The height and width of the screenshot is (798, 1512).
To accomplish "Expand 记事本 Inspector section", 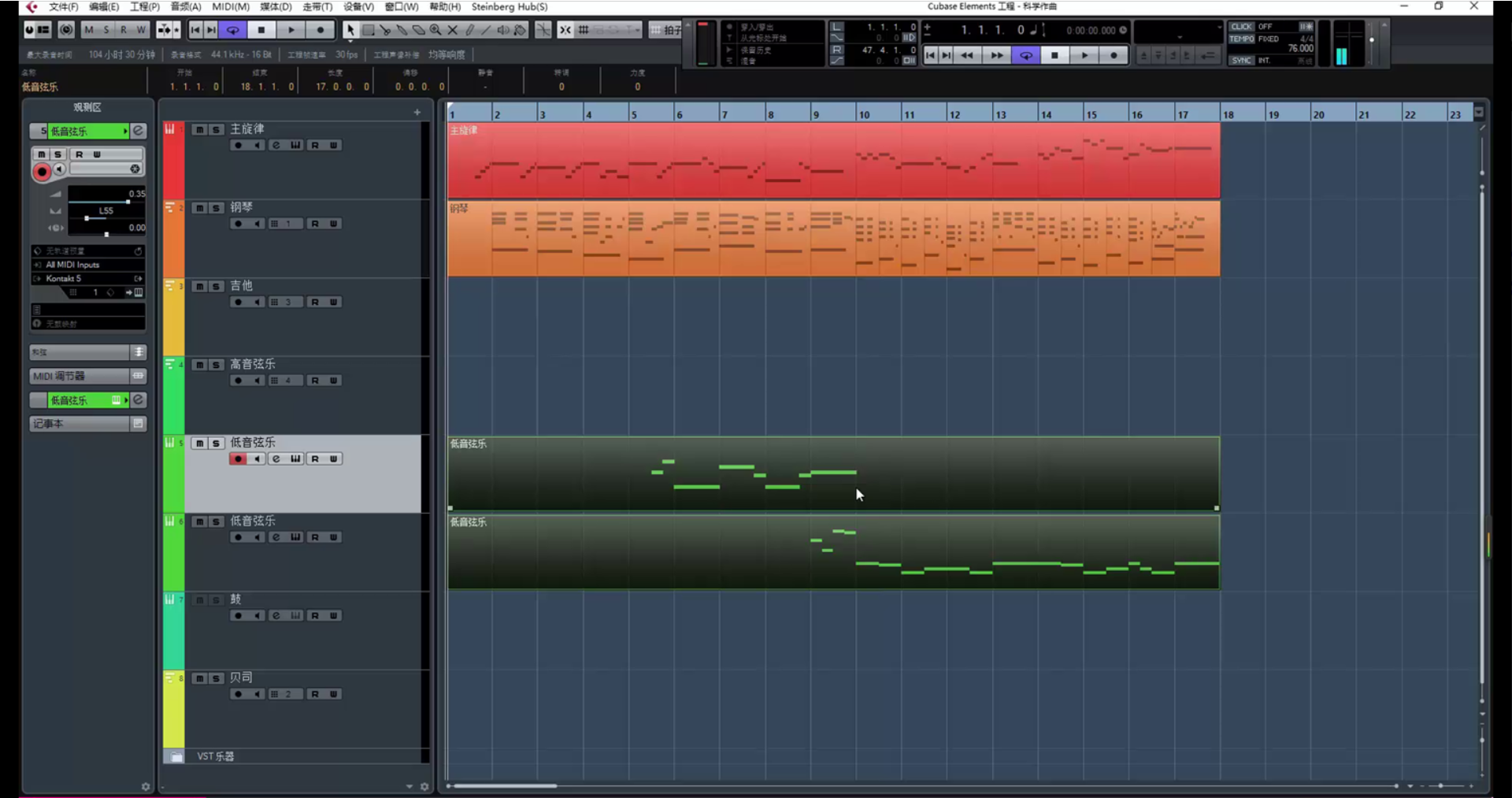I will [88, 424].
